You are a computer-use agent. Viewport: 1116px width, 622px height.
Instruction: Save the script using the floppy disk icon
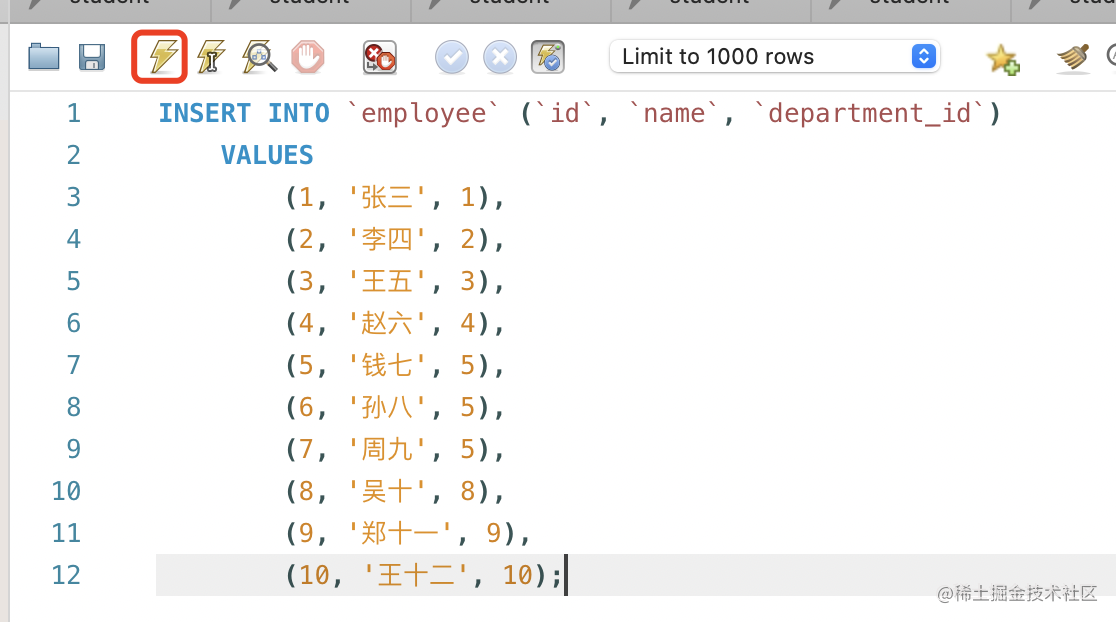92,57
